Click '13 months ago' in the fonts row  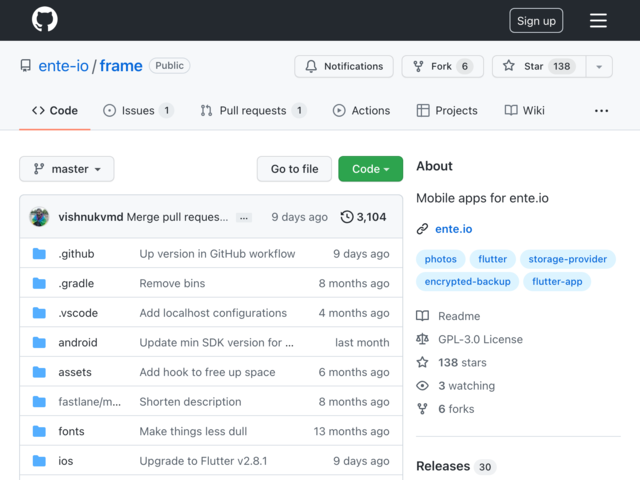point(351,431)
